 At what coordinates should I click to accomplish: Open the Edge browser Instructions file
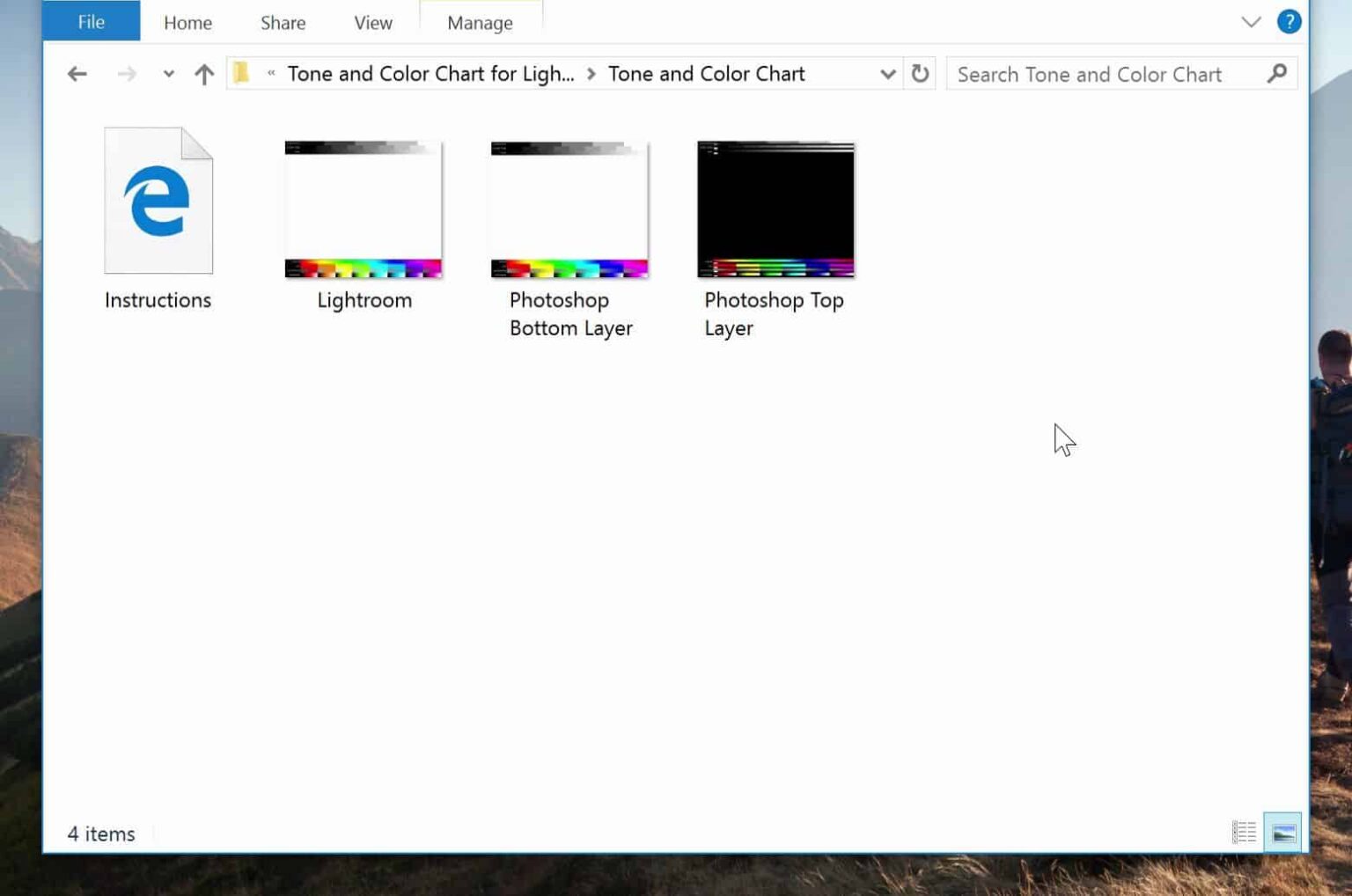coord(158,201)
